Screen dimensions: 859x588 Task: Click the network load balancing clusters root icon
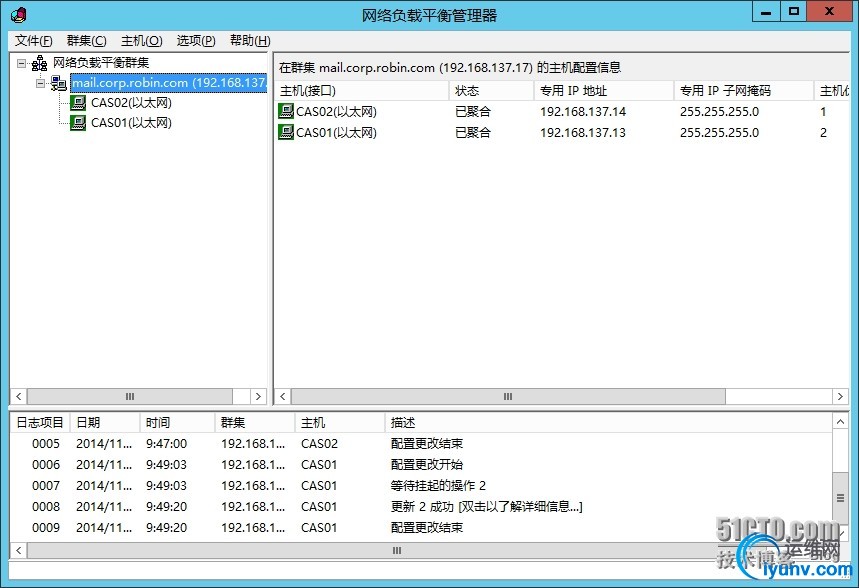tap(39, 63)
